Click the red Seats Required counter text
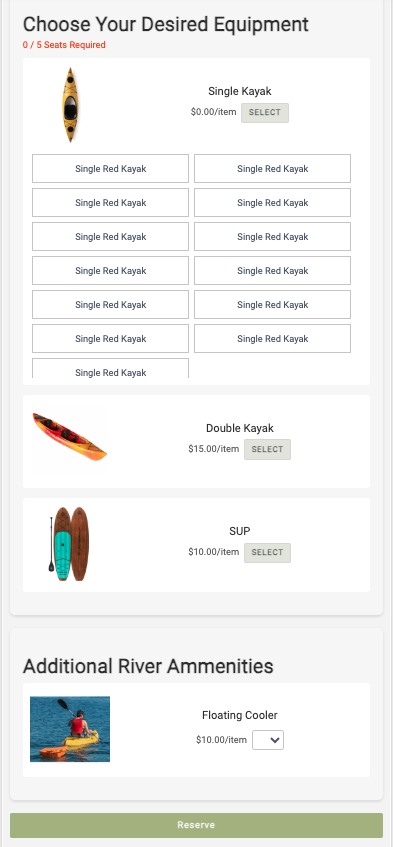 pos(64,45)
